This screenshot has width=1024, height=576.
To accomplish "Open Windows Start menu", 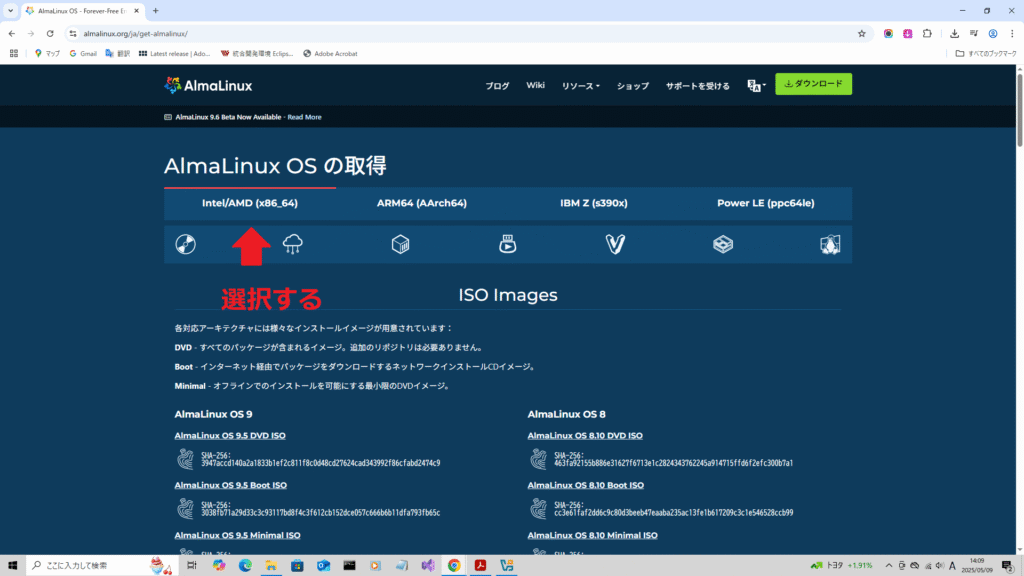I will (x=12, y=566).
